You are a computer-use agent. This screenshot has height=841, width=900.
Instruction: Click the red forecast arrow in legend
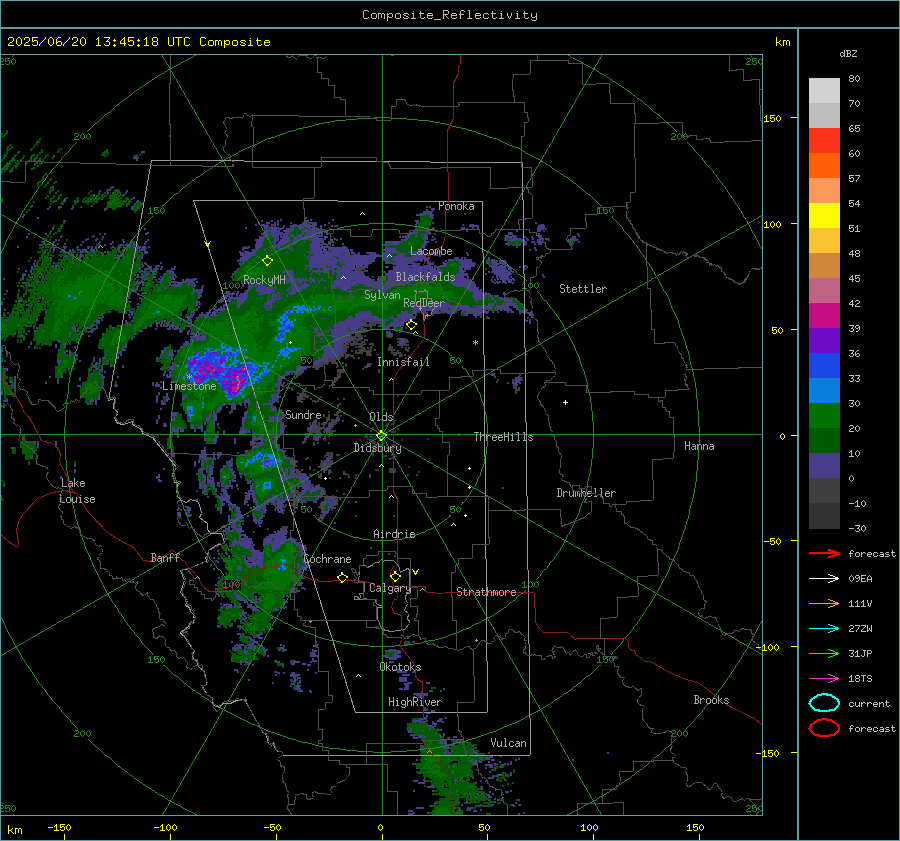tap(824, 553)
